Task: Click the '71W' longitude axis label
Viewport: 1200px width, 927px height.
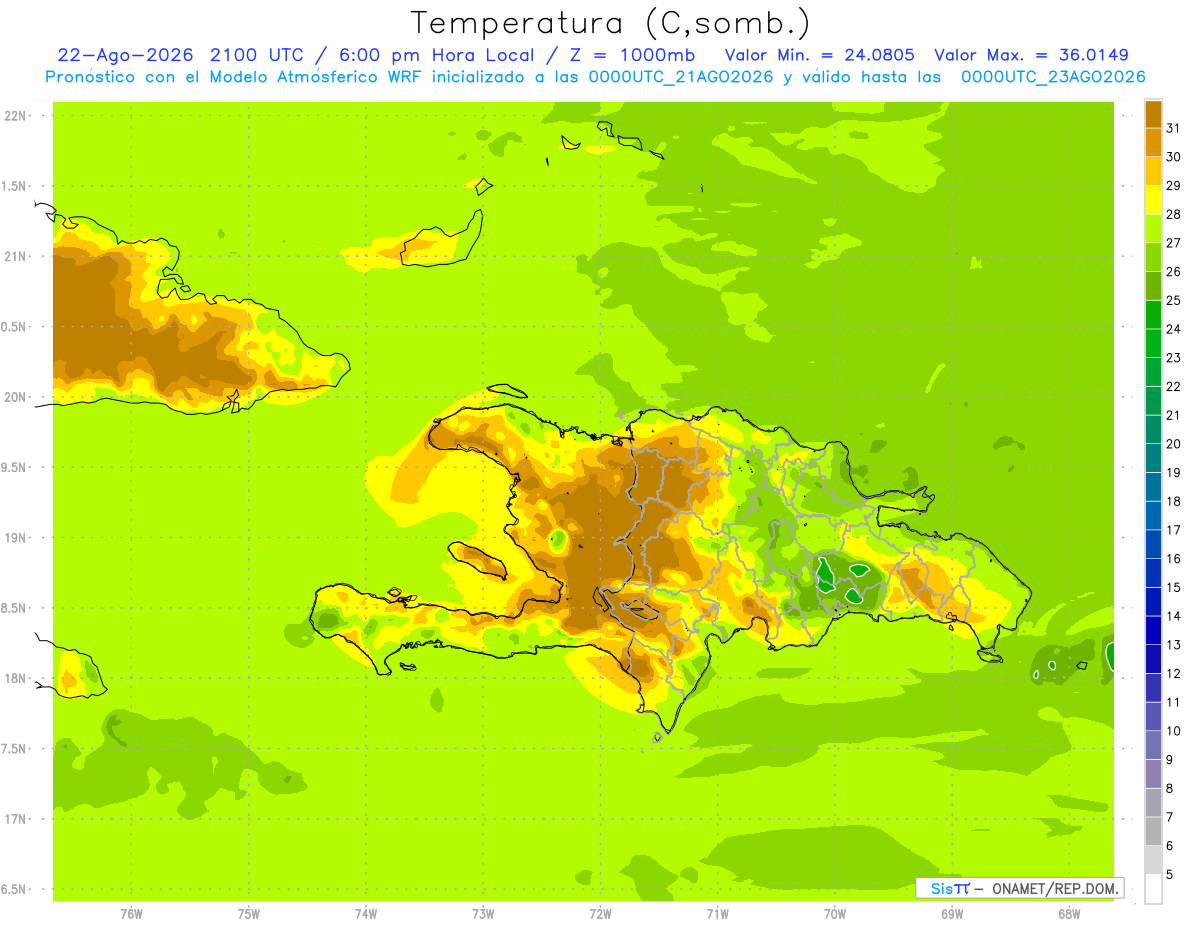Action: click(x=717, y=914)
